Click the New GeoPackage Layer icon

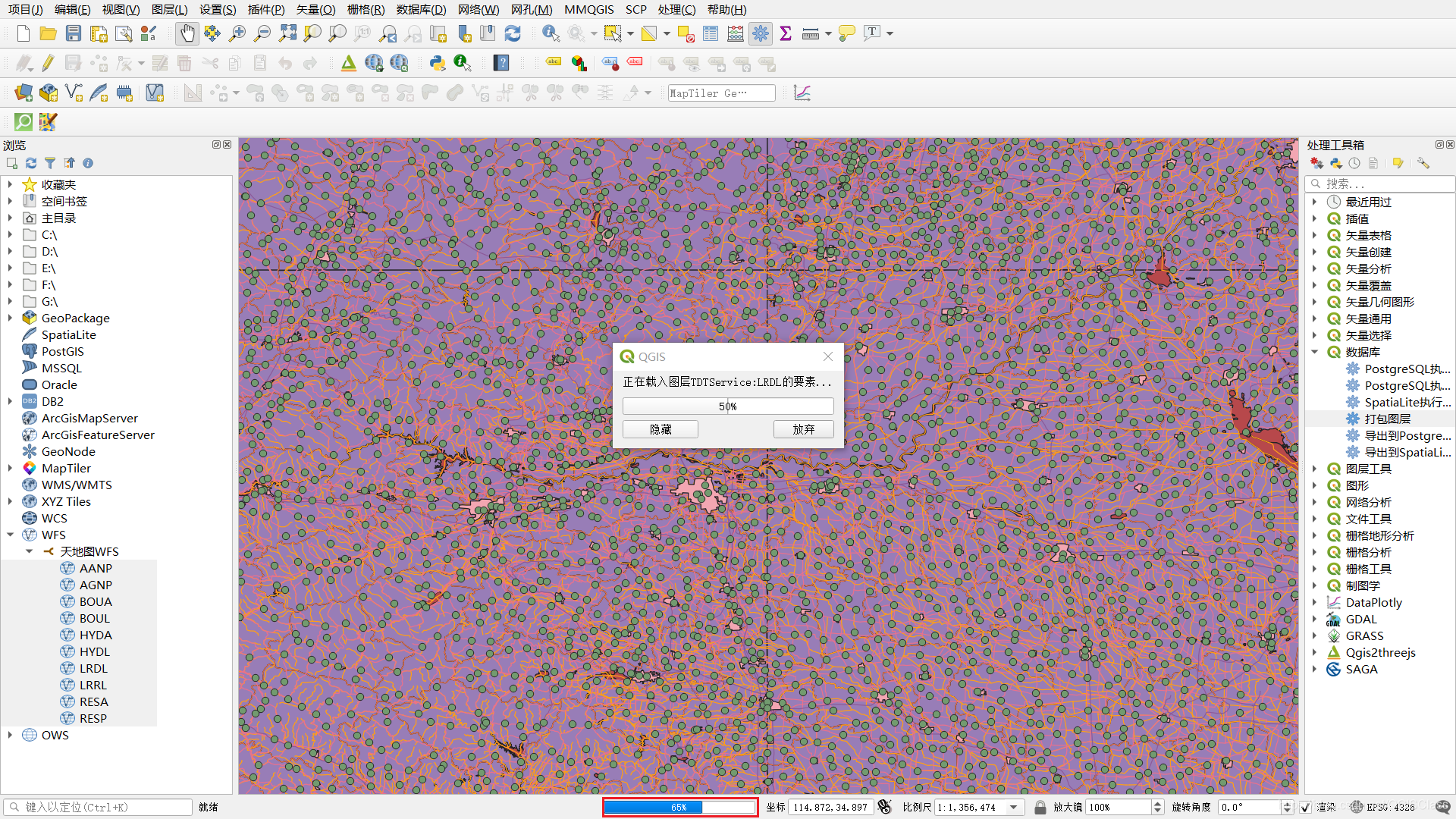point(49,93)
